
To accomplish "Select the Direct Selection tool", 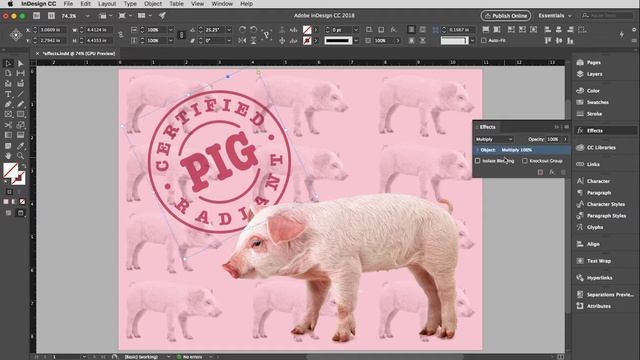I will (20, 63).
